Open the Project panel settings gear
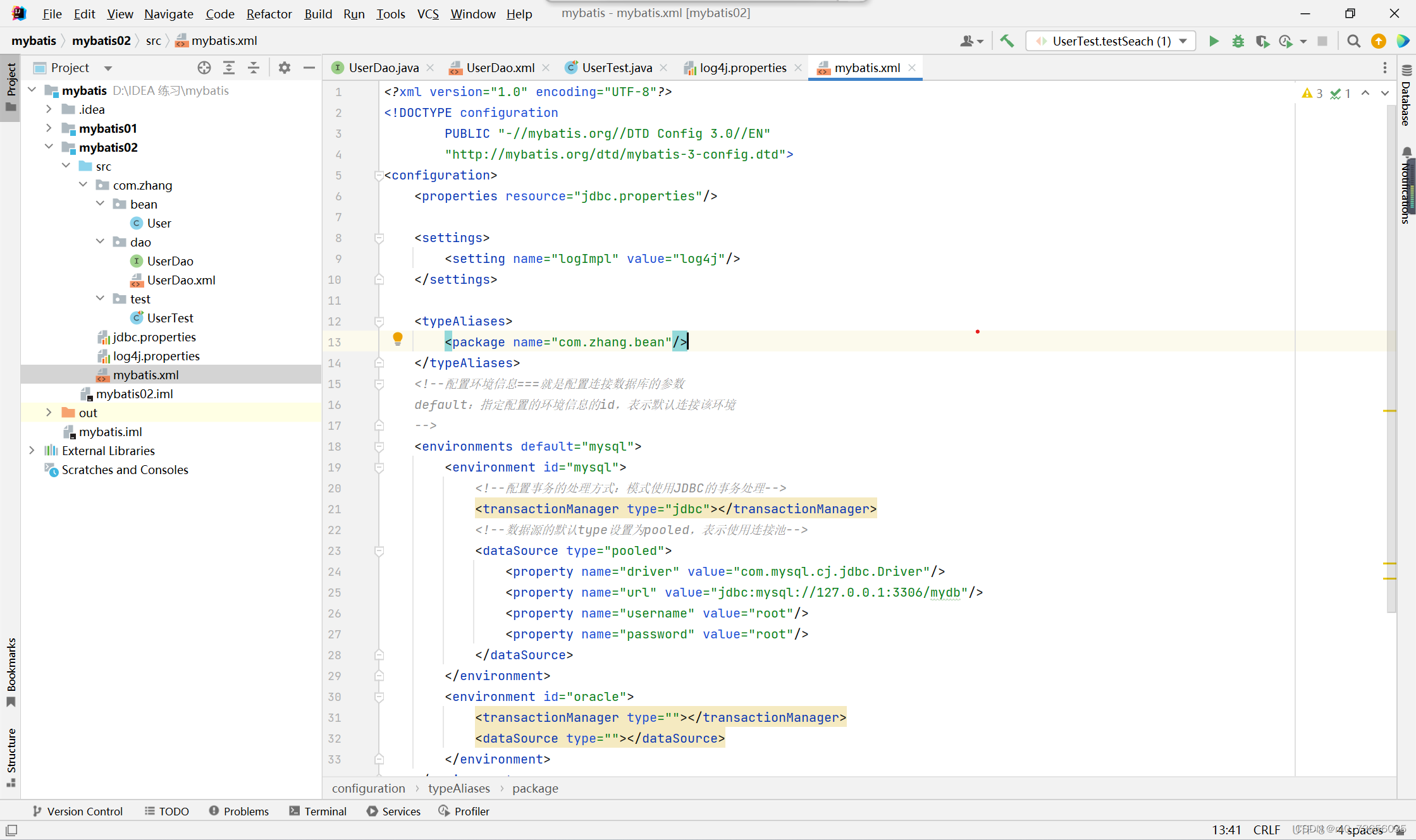 pos(284,68)
